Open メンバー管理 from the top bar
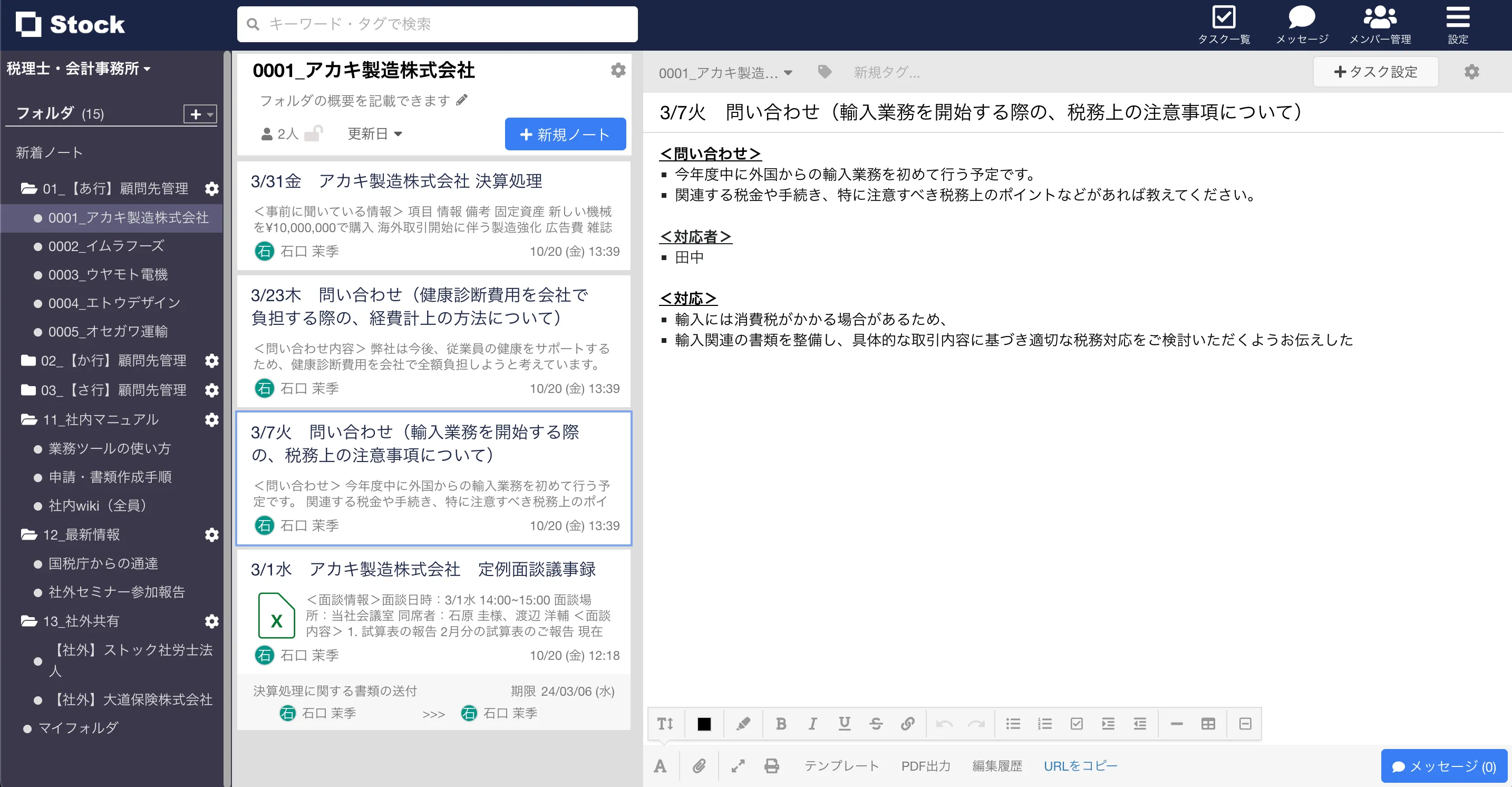The width and height of the screenshot is (1512, 787). (x=1381, y=24)
